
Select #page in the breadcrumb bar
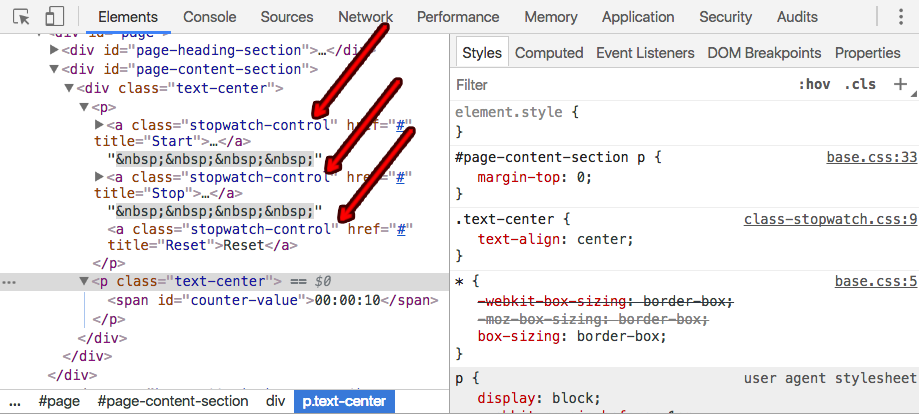point(59,402)
